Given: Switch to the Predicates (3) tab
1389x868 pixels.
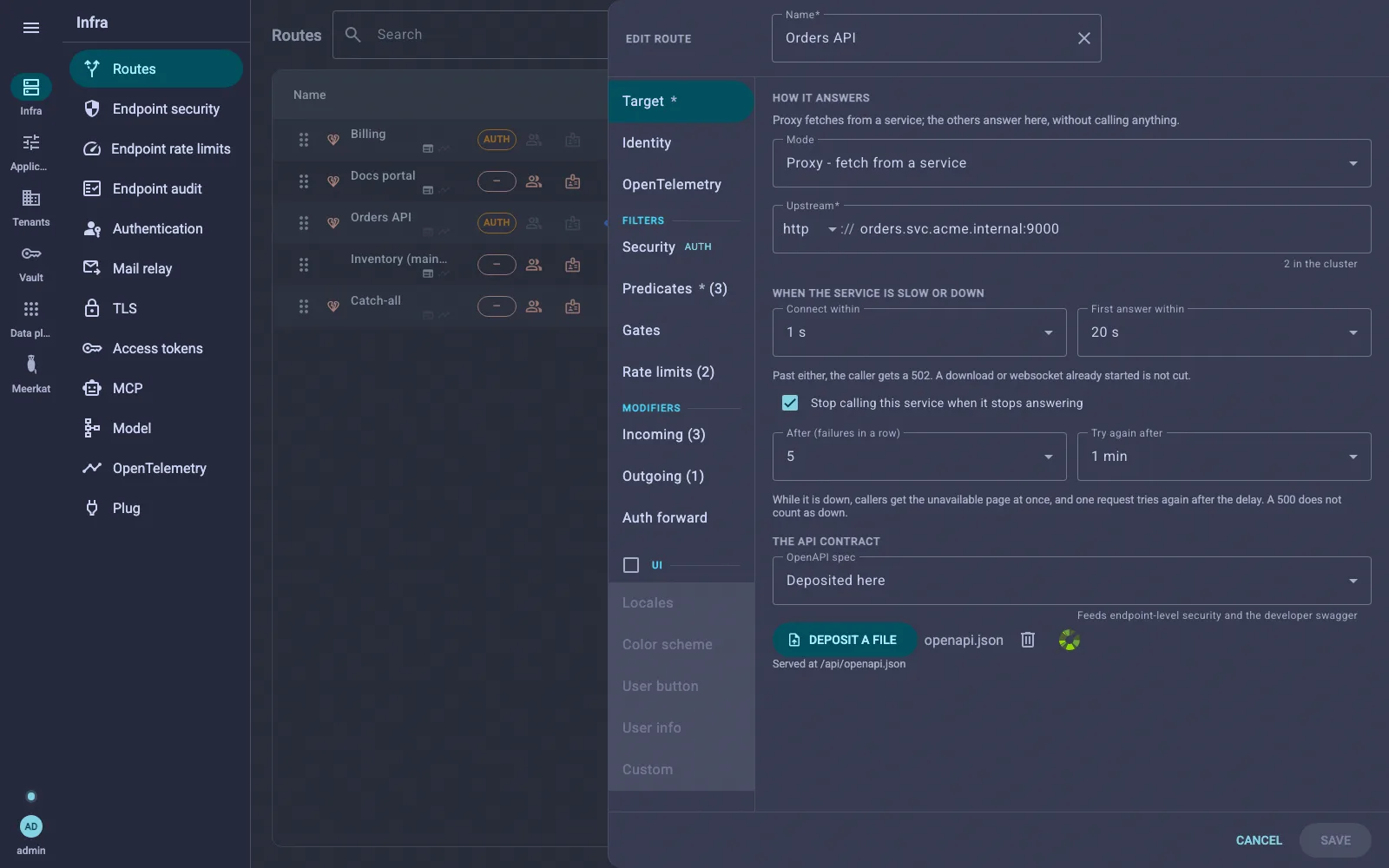Looking at the screenshot, I should (681, 289).
